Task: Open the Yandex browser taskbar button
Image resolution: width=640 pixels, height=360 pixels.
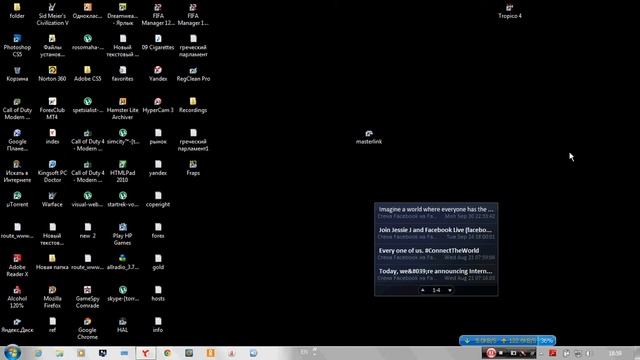Action: point(146,353)
